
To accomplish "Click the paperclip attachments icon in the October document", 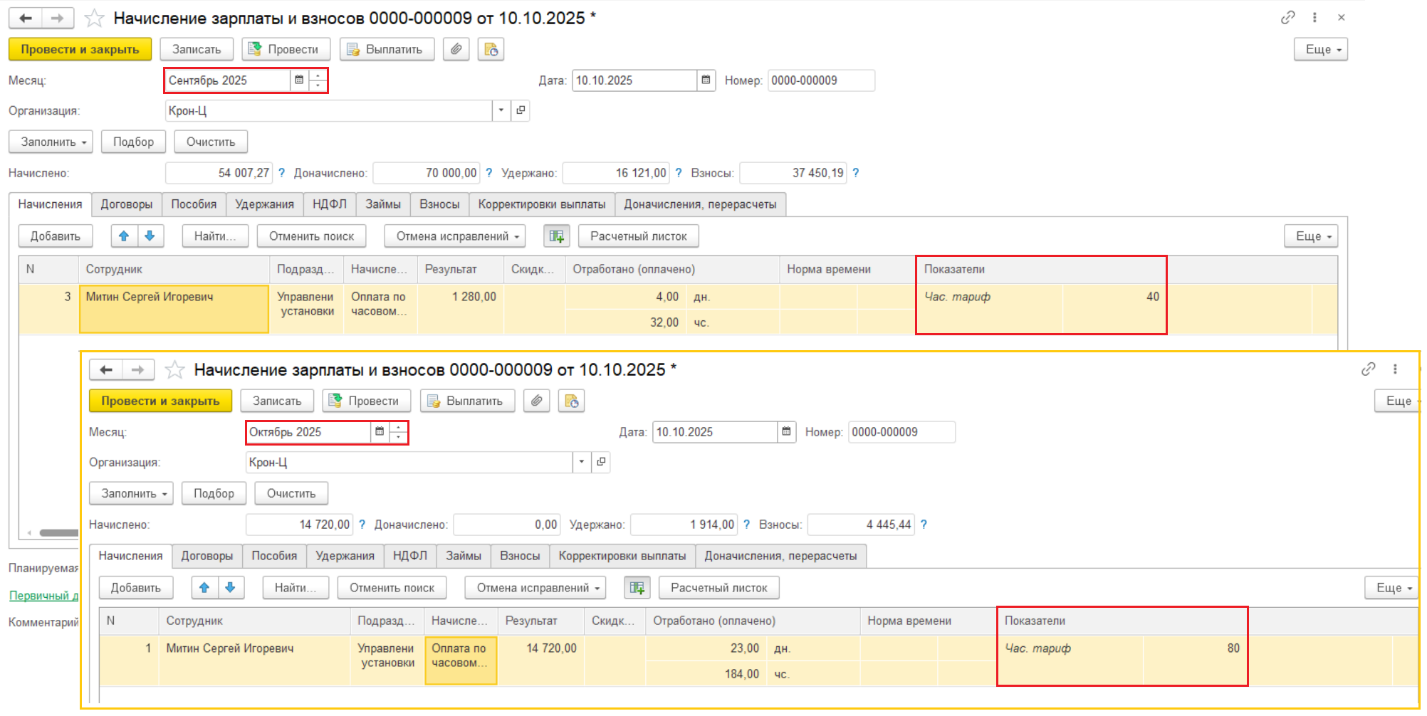I will (538, 401).
